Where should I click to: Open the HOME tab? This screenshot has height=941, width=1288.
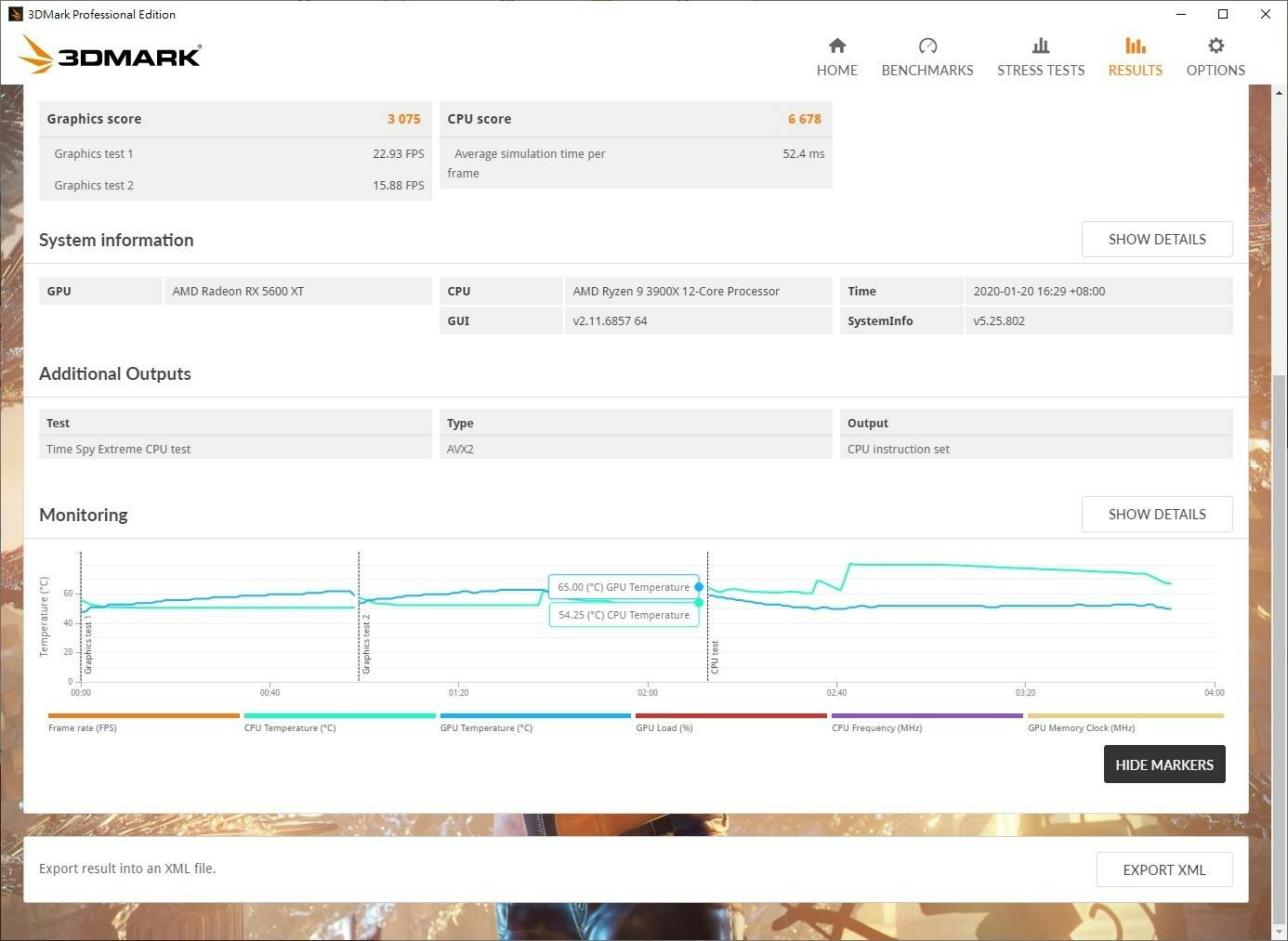coord(836,58)
